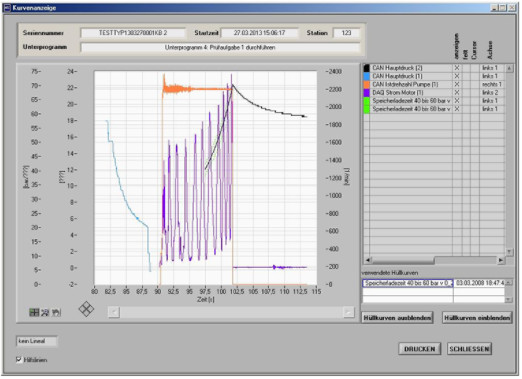
Task: Click curve list scroll-down arrow
Action: 509,252
